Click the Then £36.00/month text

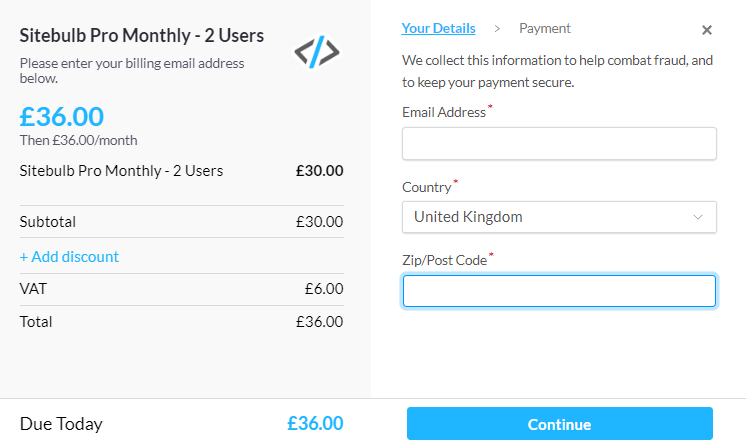click(79, 140)
